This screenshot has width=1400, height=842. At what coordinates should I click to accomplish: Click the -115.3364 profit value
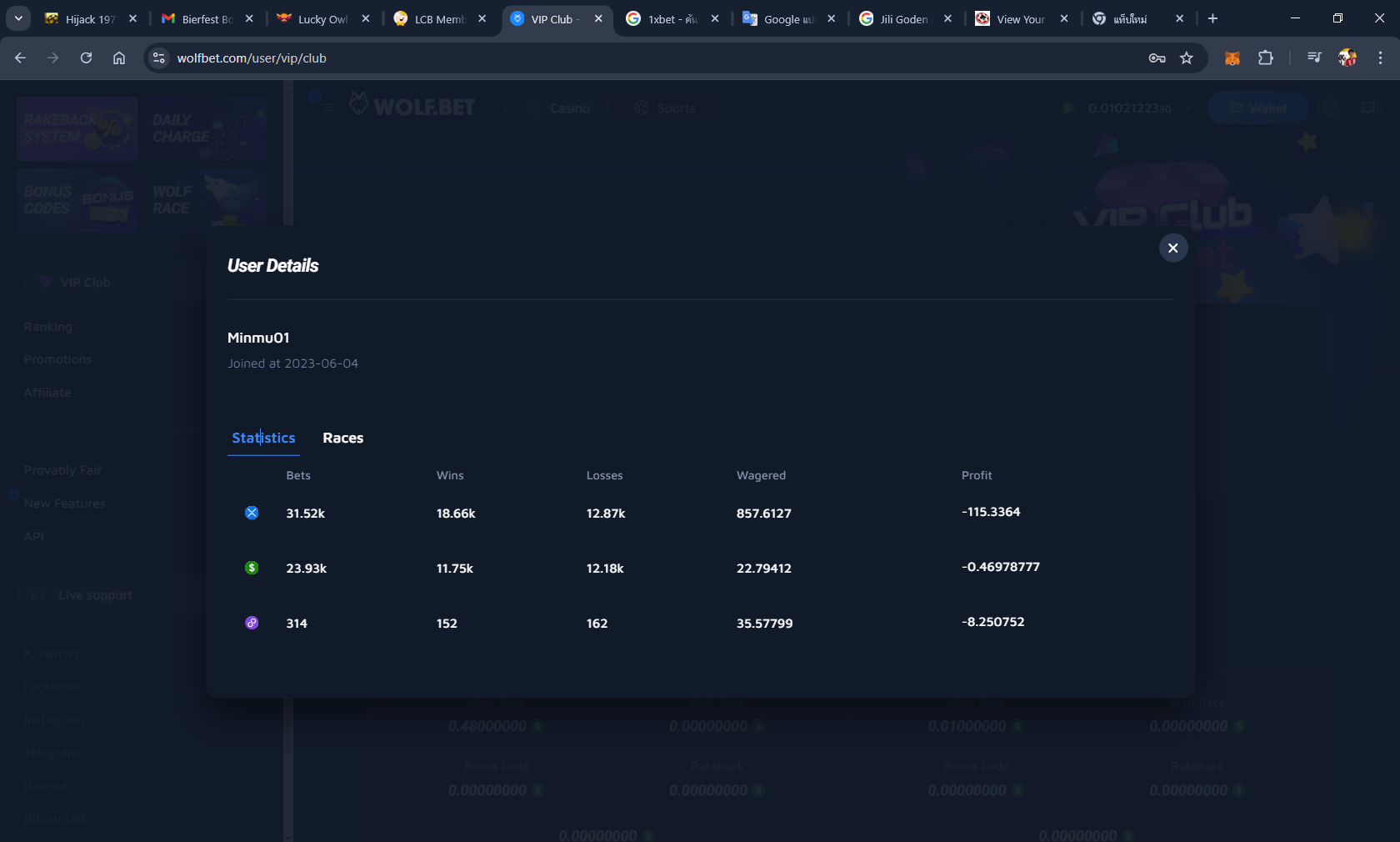[x=991, y=512]
